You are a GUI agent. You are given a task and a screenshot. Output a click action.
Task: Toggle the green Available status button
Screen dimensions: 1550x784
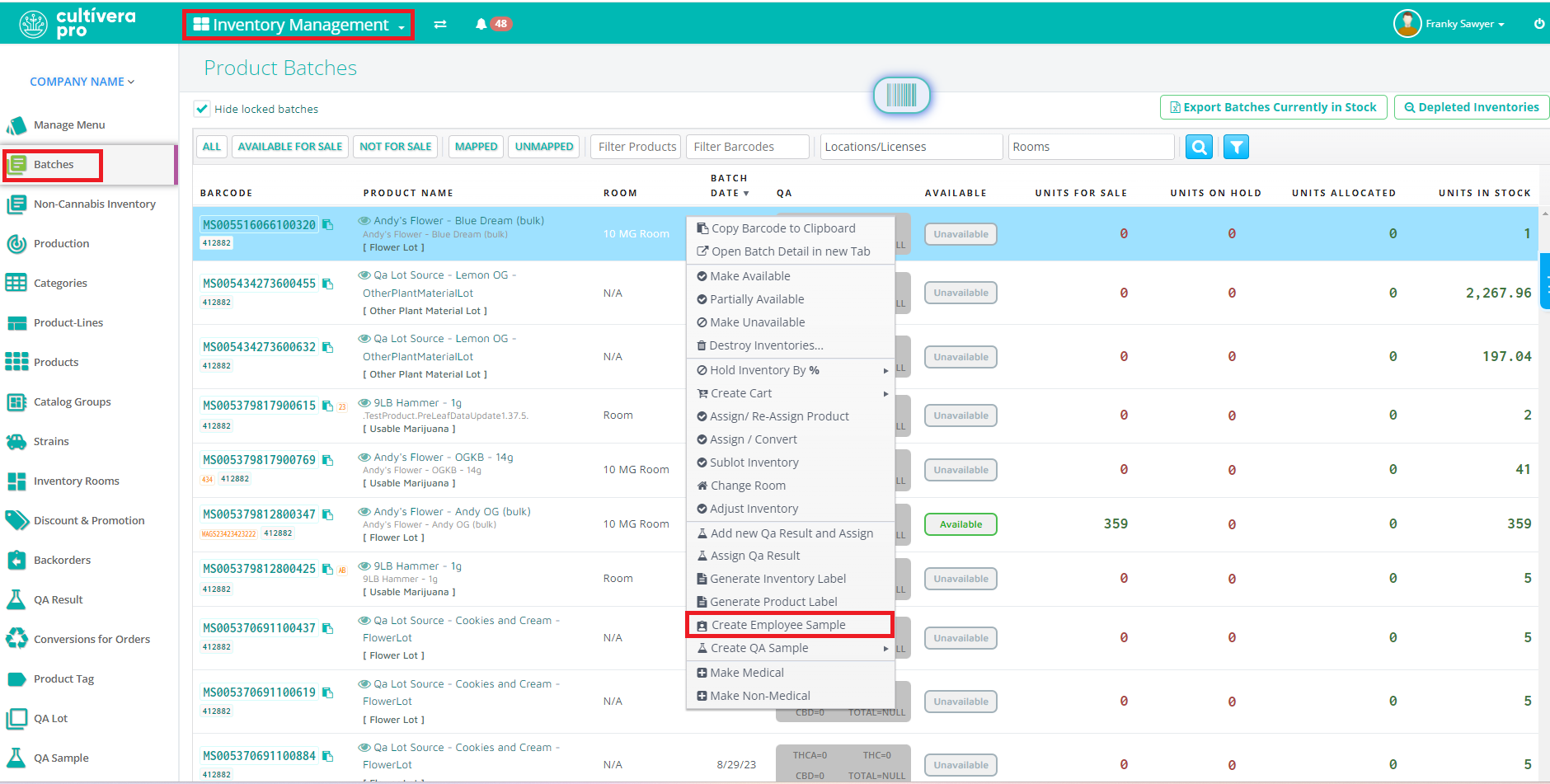961,524
